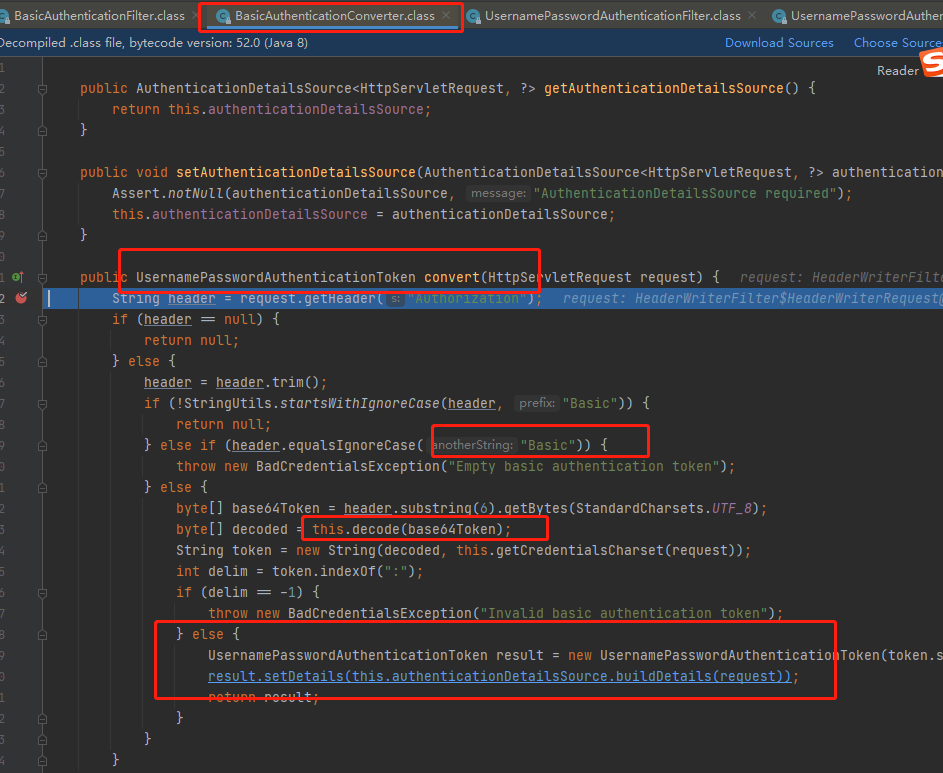
Task: Click request.getHeader call on highlighted line
Action: 309,298
